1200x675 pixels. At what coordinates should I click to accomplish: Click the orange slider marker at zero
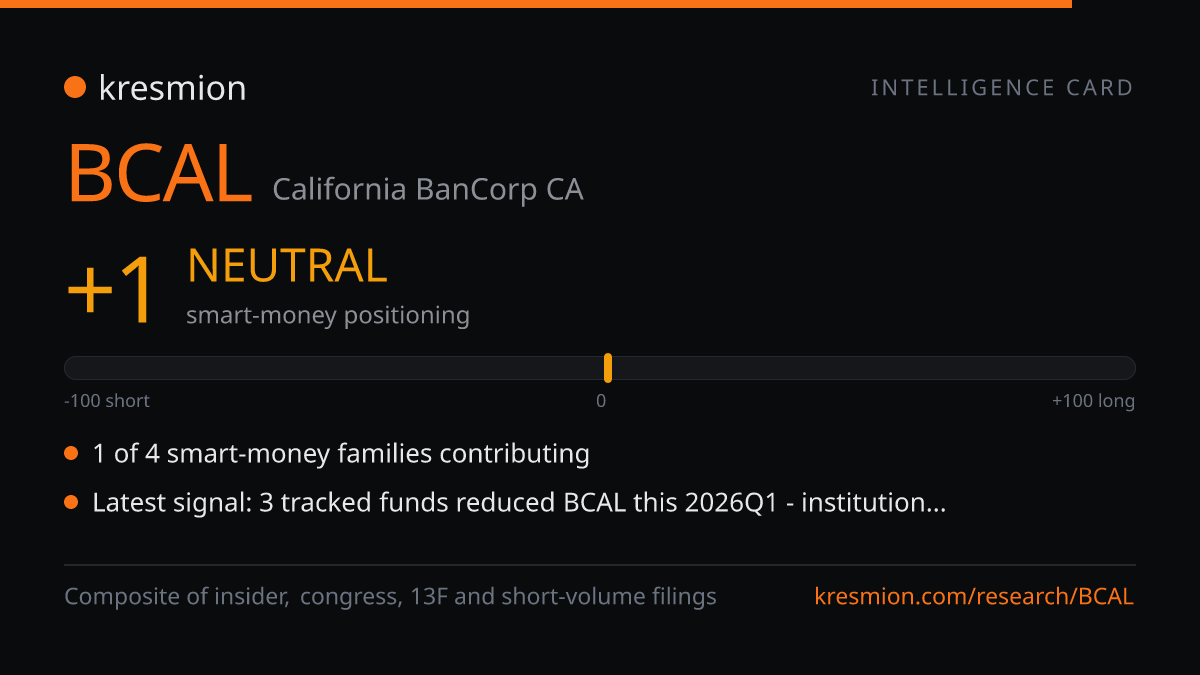[608, 368]
